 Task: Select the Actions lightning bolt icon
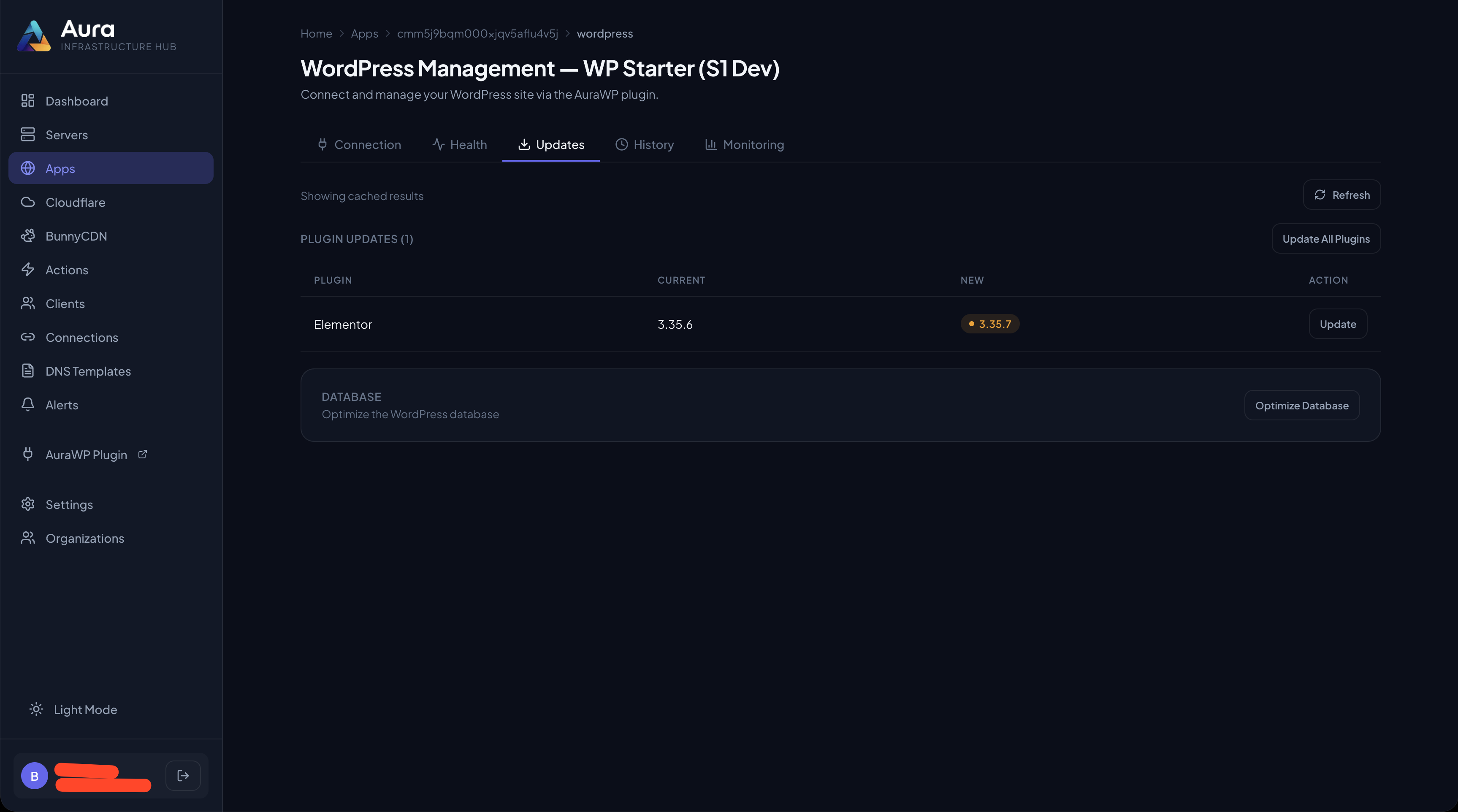coord(28,269)
